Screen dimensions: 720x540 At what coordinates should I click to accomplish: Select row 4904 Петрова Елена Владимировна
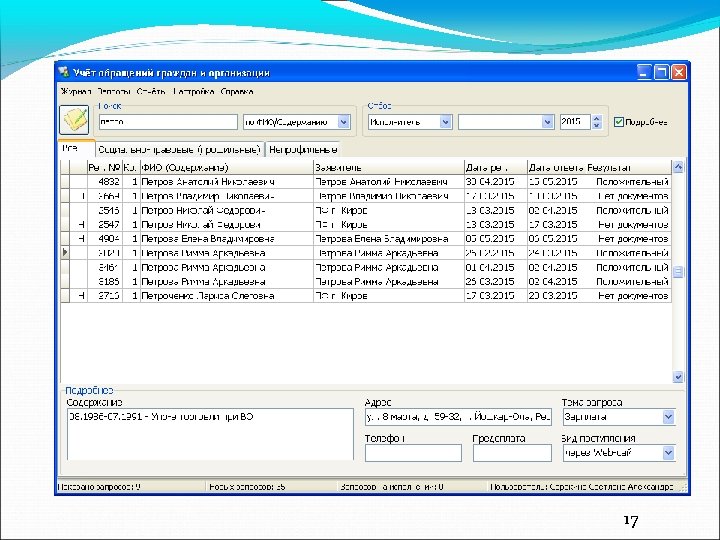click(366, 239)
